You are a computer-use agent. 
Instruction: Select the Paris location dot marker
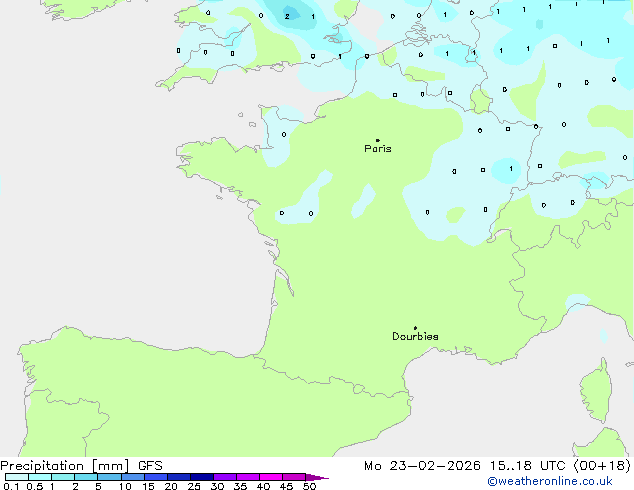[378, 140]
